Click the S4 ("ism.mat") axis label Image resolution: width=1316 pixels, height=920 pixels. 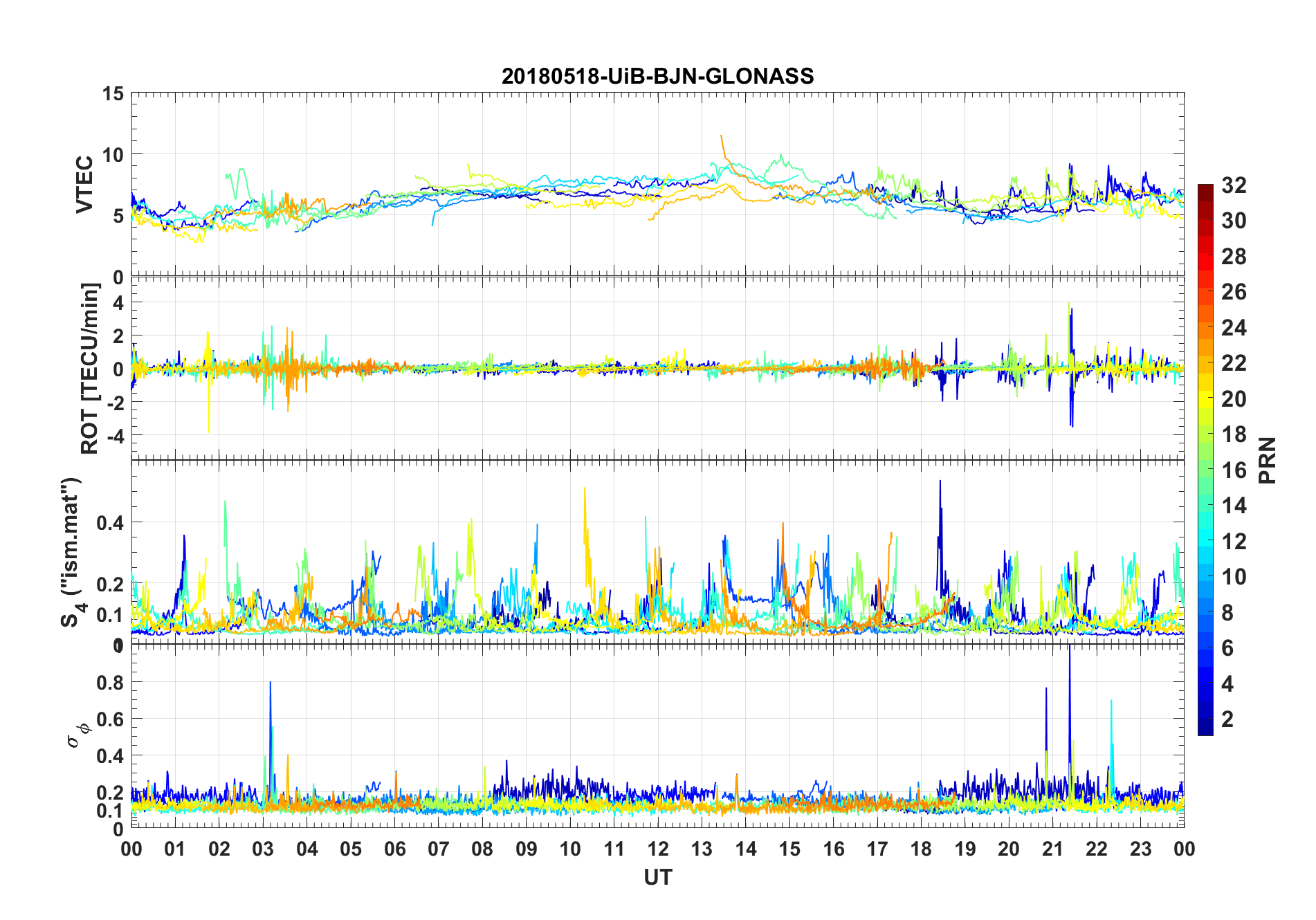(x=72, y=553)
